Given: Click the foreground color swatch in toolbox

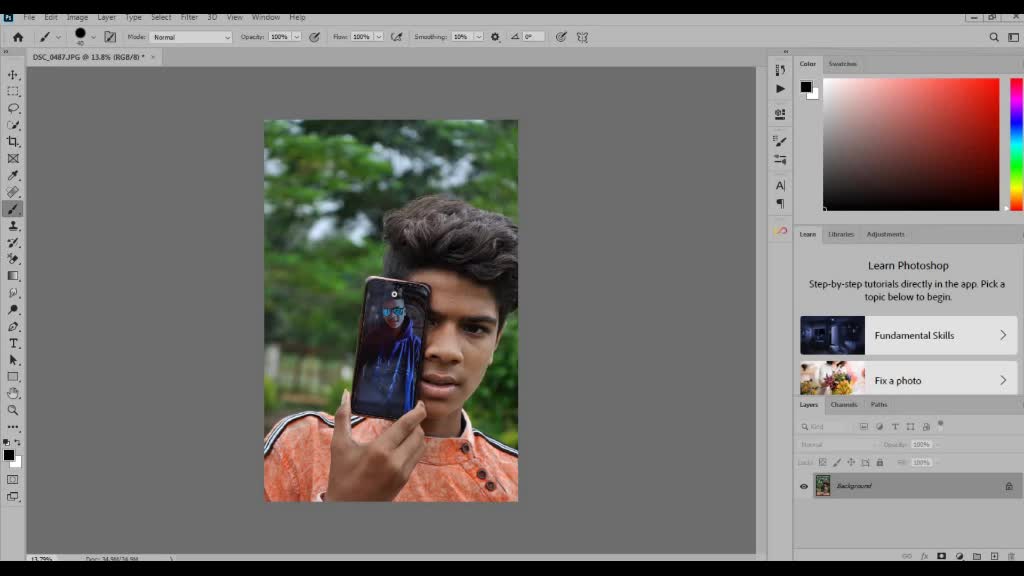Looking at the screenshot, I should [9, 455].
